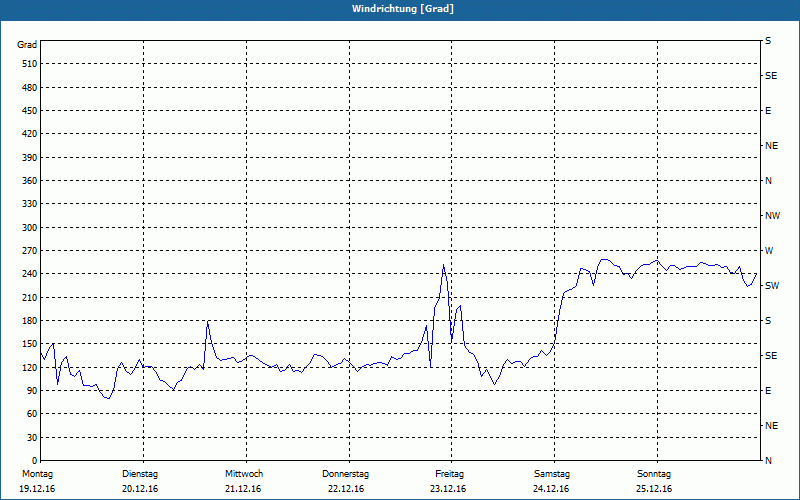This screenshot has height=500, width=800.
Task: Select the y-axis value 150
Action: 29,344
